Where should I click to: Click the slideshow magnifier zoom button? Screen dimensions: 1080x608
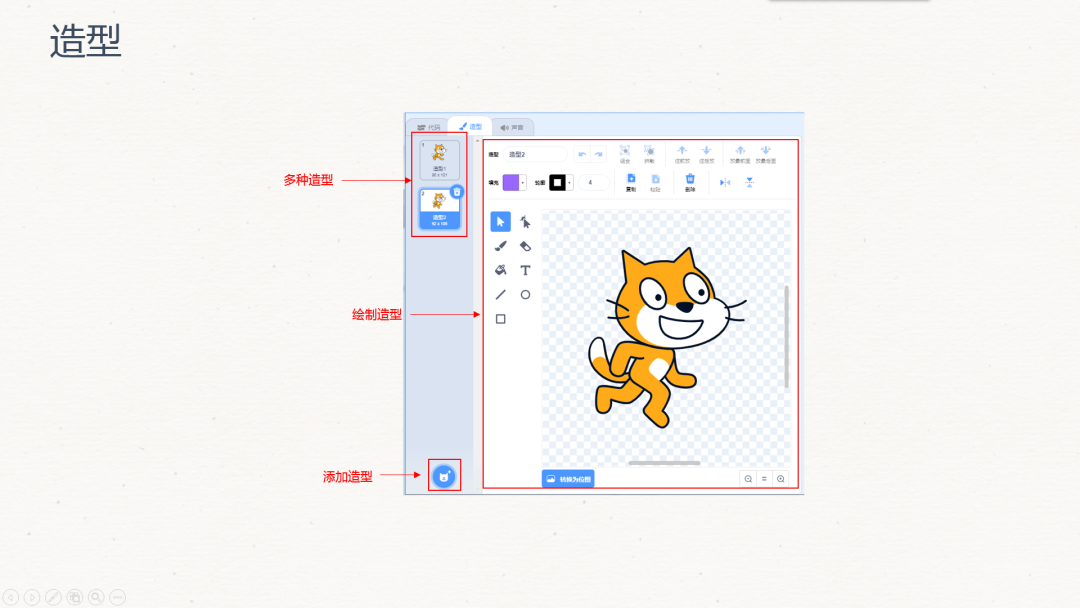tap(96, 597)
